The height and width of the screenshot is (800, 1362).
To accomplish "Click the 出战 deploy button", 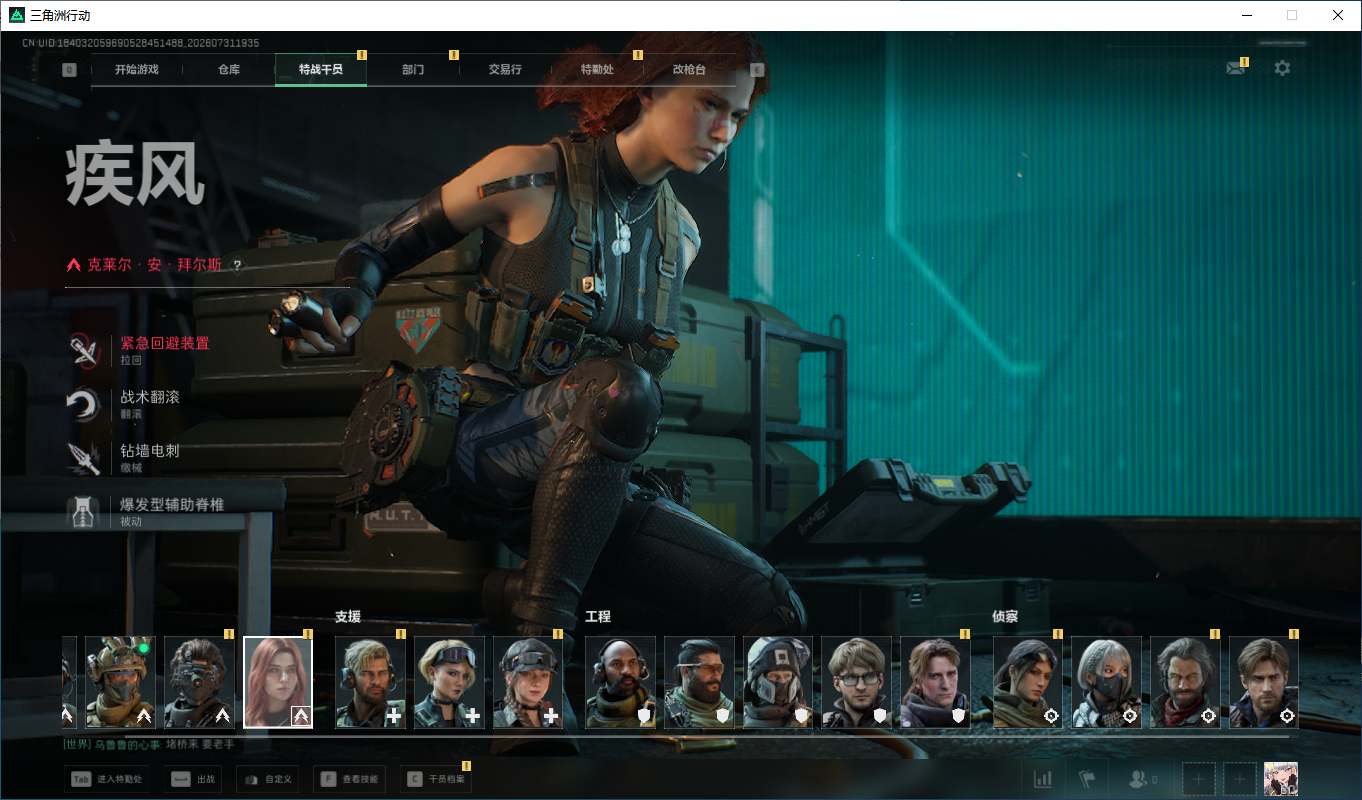I will coord(193,779).
